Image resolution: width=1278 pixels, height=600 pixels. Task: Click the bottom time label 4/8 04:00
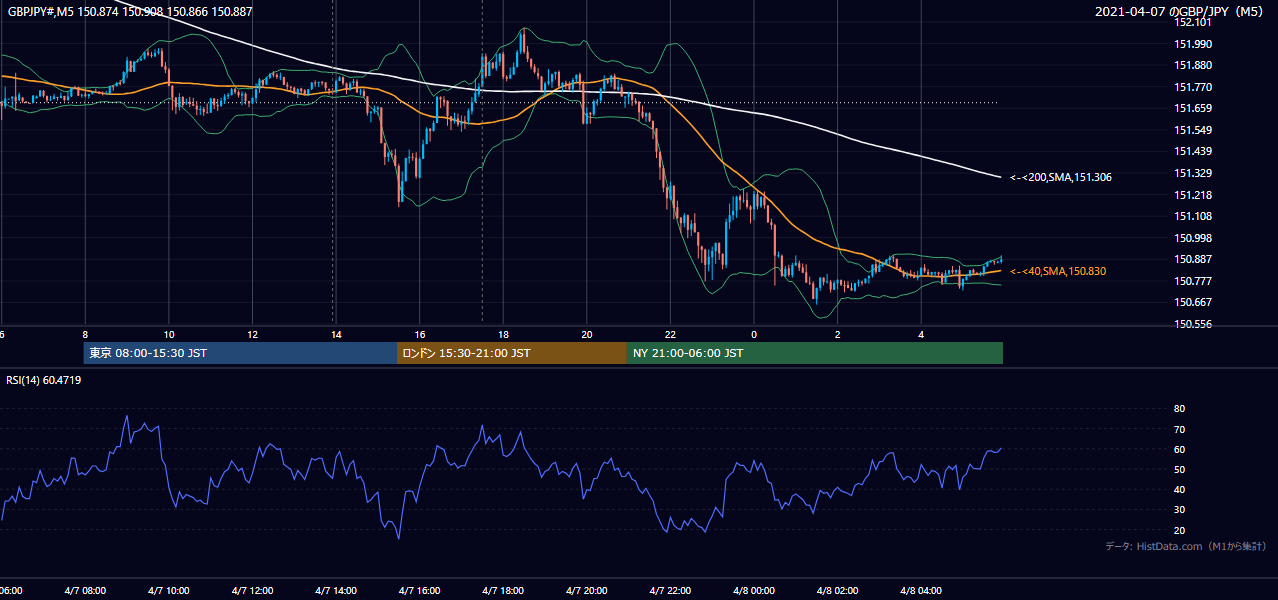(x=921, y=591)
